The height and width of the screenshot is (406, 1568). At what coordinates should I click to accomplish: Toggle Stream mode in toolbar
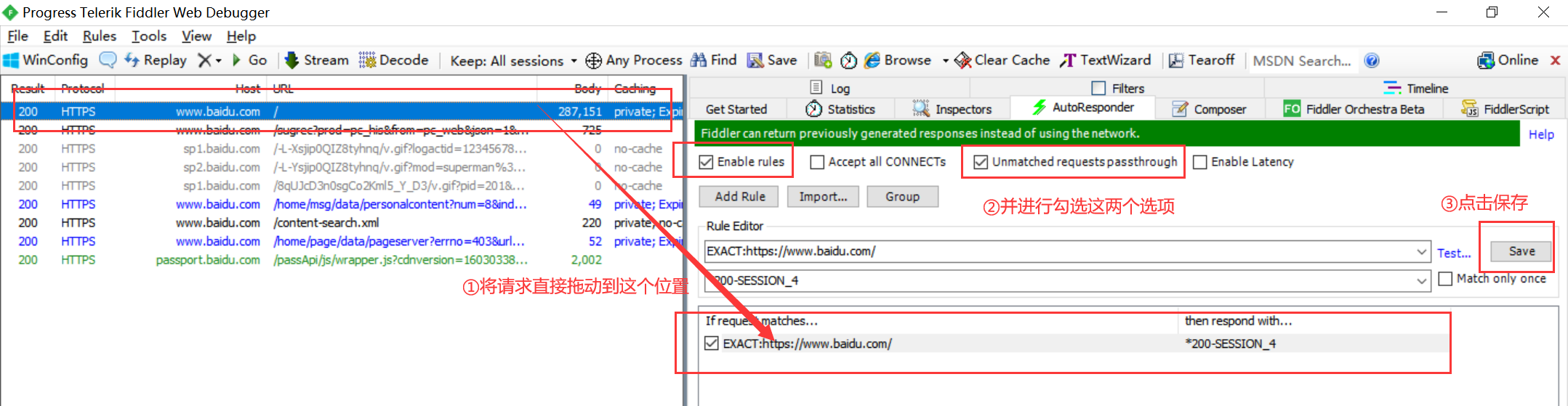pyautogui.click(x=316, y=60)
